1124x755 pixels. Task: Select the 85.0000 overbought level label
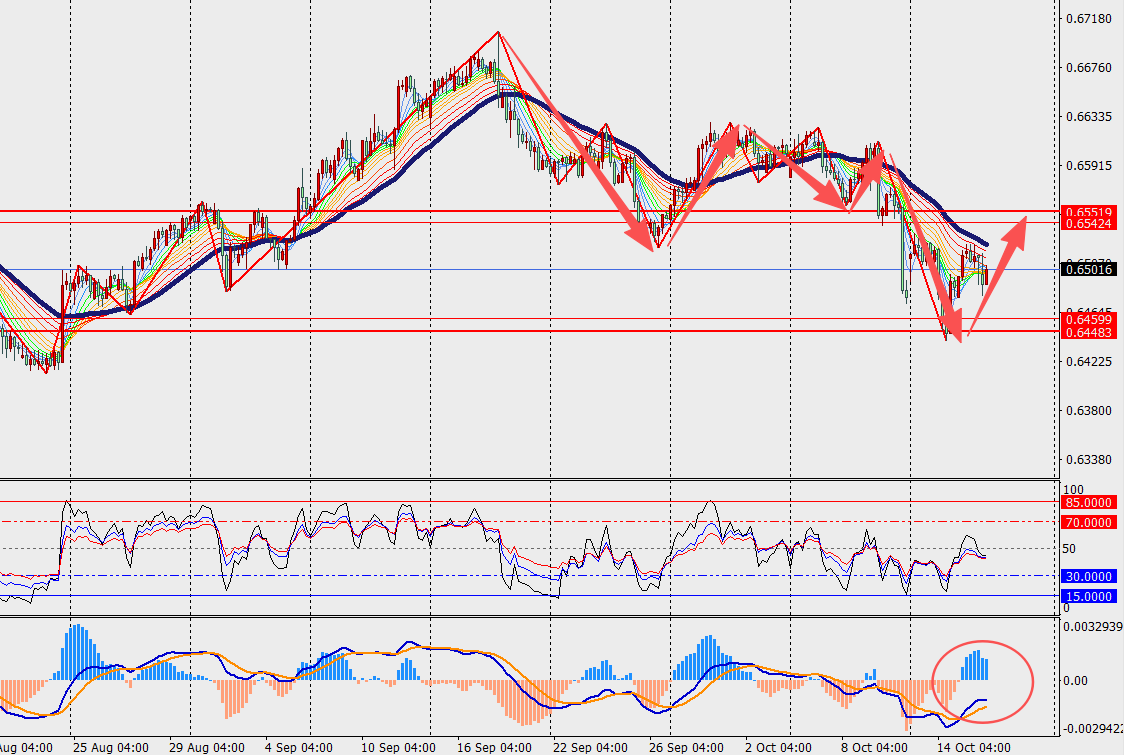coord(1087,503)
